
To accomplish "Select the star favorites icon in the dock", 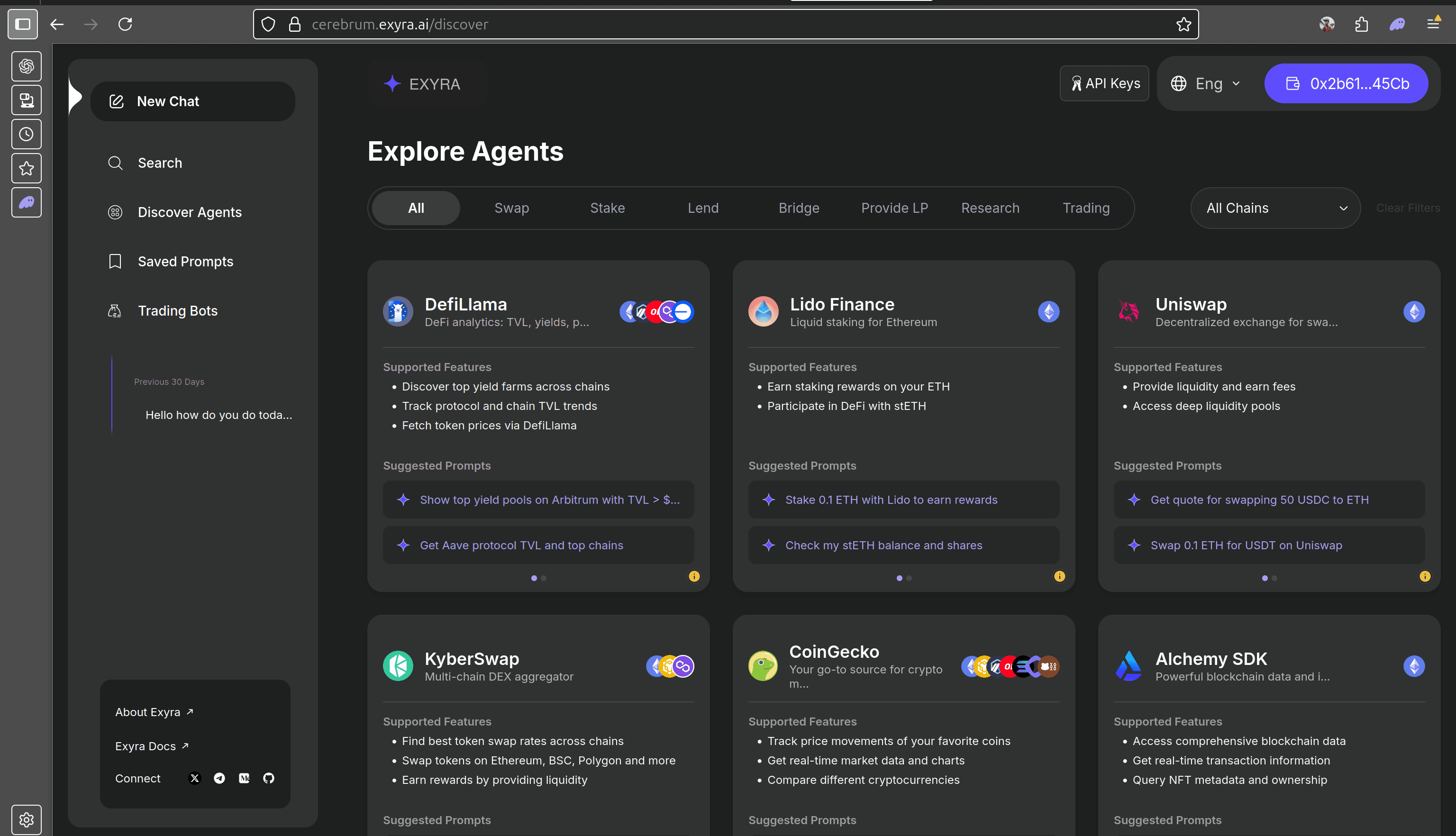I will (26, 168).
